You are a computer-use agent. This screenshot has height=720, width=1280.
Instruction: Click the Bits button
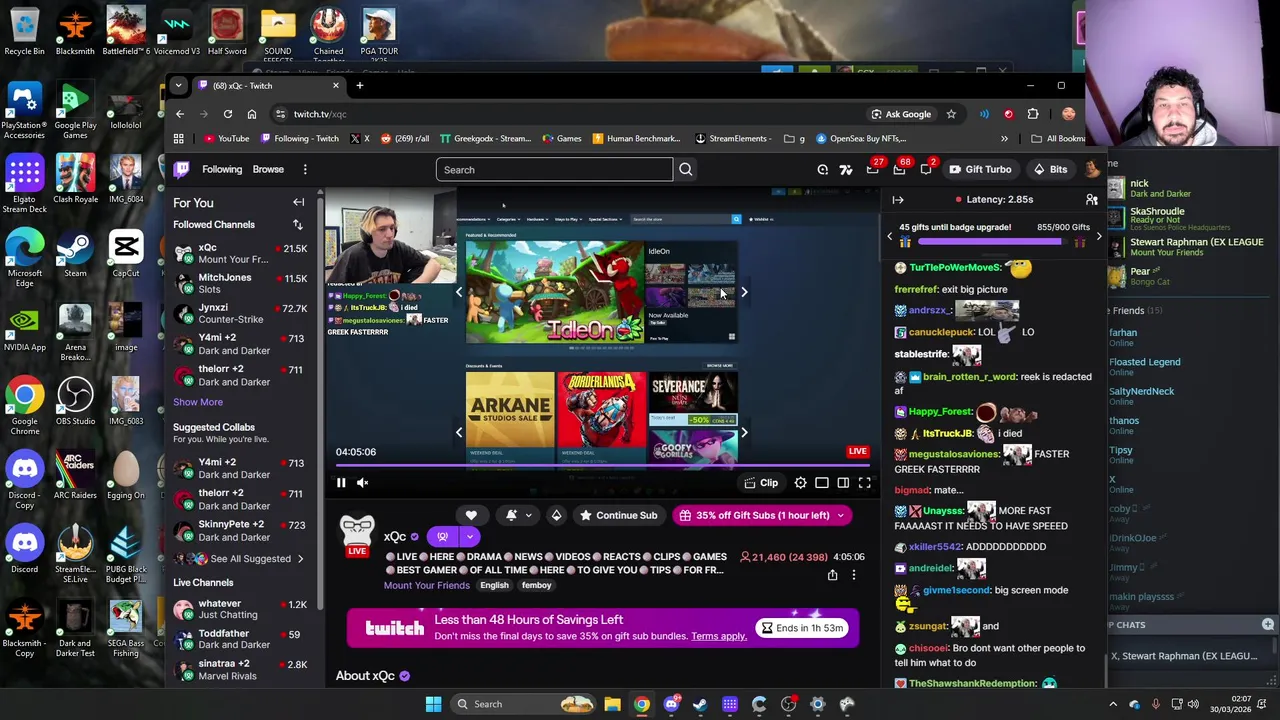pyautogui.click(x=1050, y=169)
